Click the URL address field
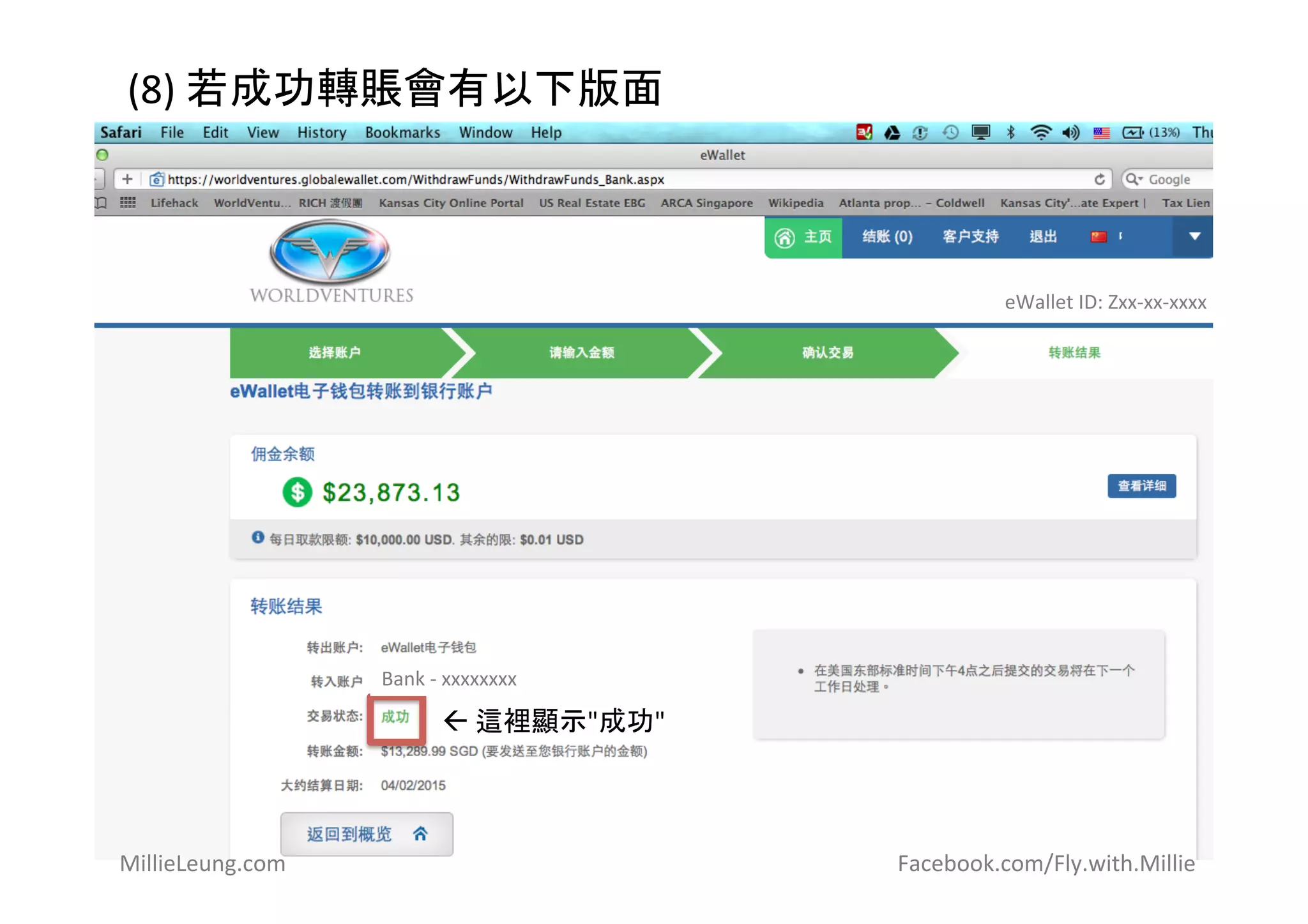 (x=613, y=179)
